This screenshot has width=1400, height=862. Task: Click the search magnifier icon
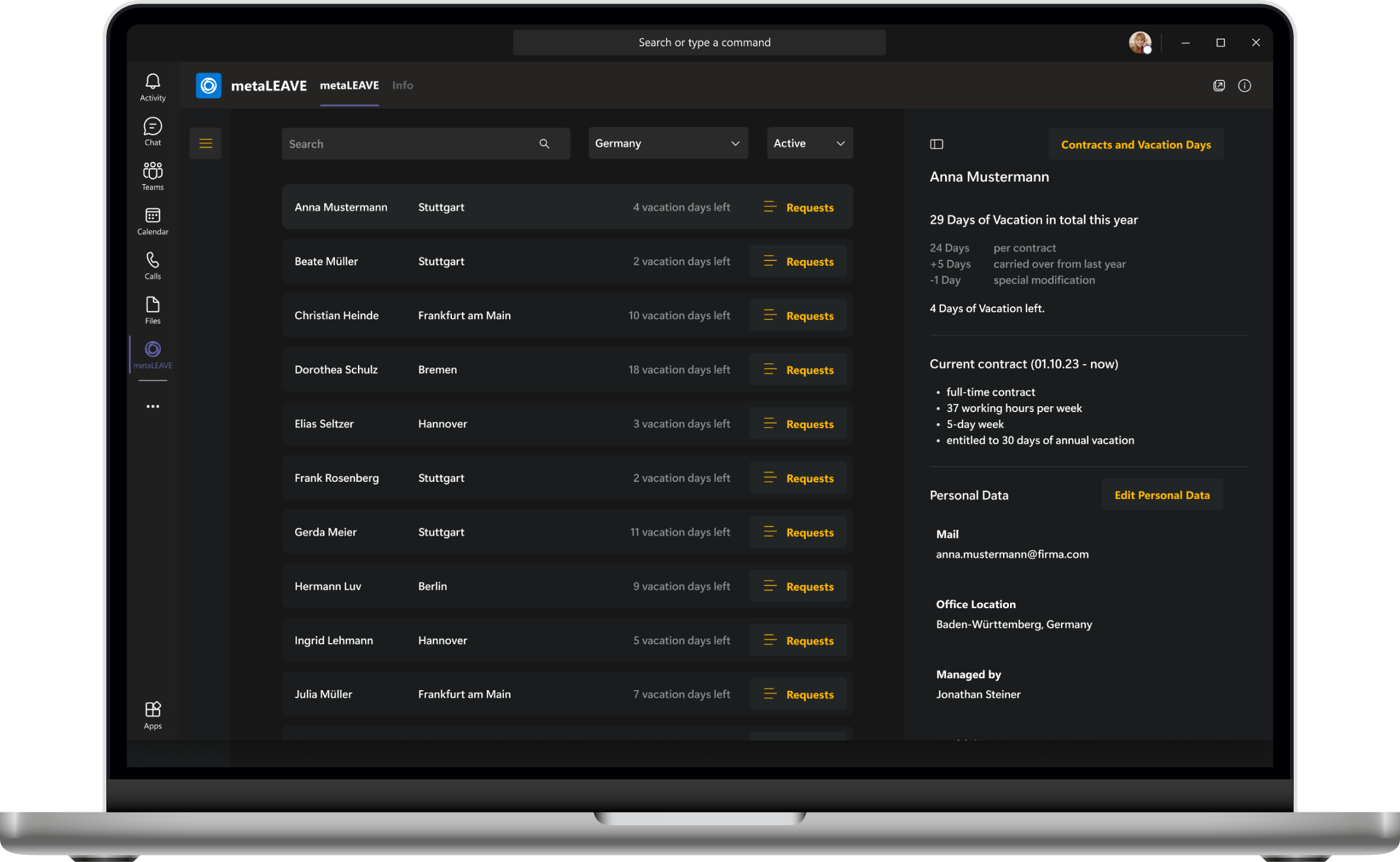click(544, 143)
